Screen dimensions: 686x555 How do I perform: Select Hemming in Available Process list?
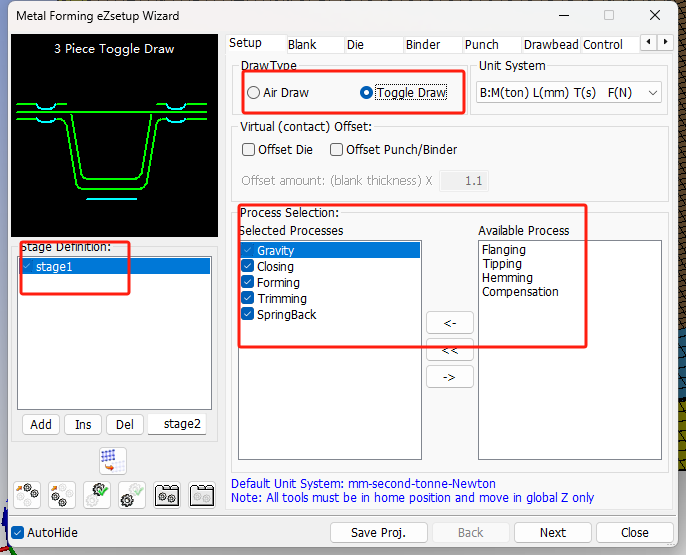[x=507, y=278]
